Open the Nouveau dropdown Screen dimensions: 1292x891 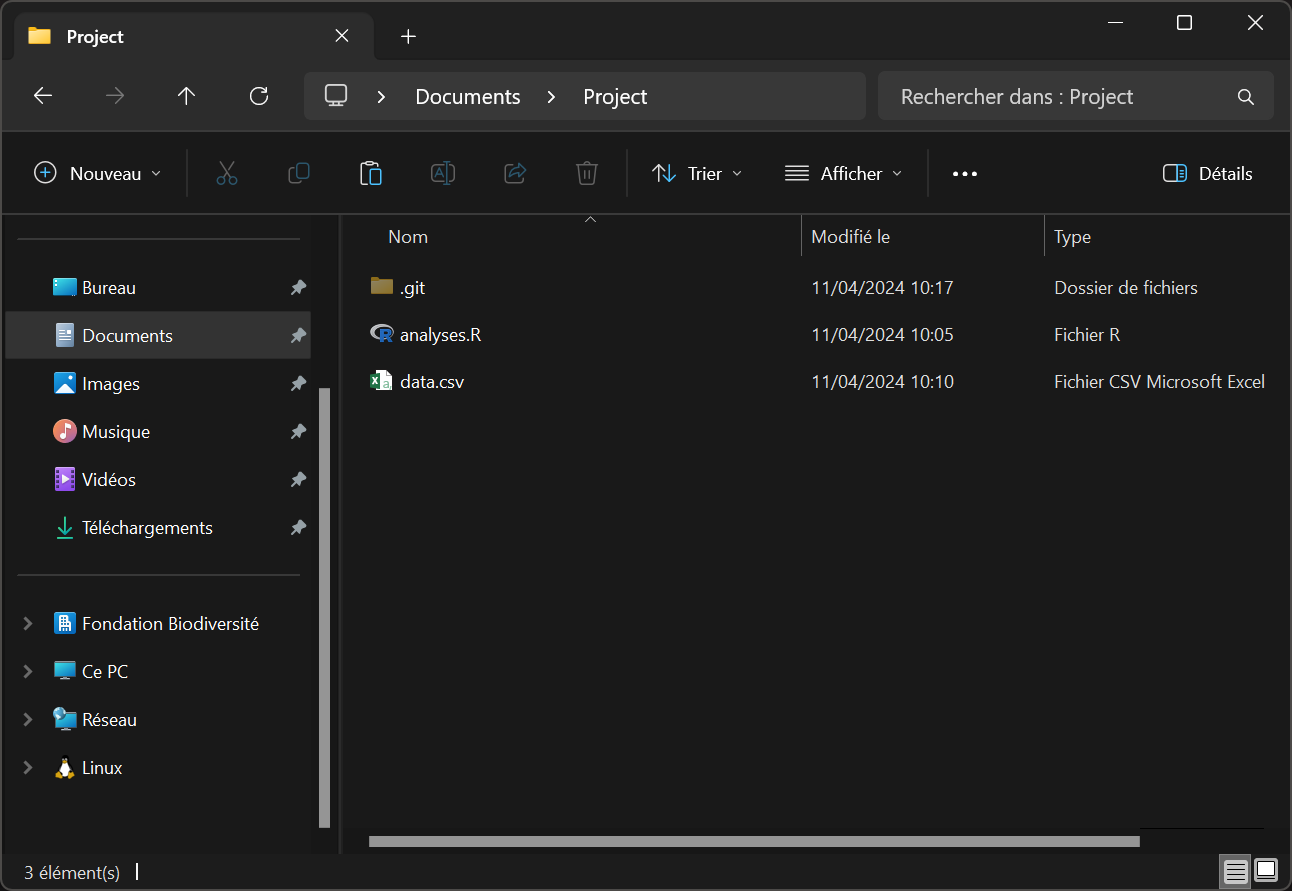click(98, 173)
